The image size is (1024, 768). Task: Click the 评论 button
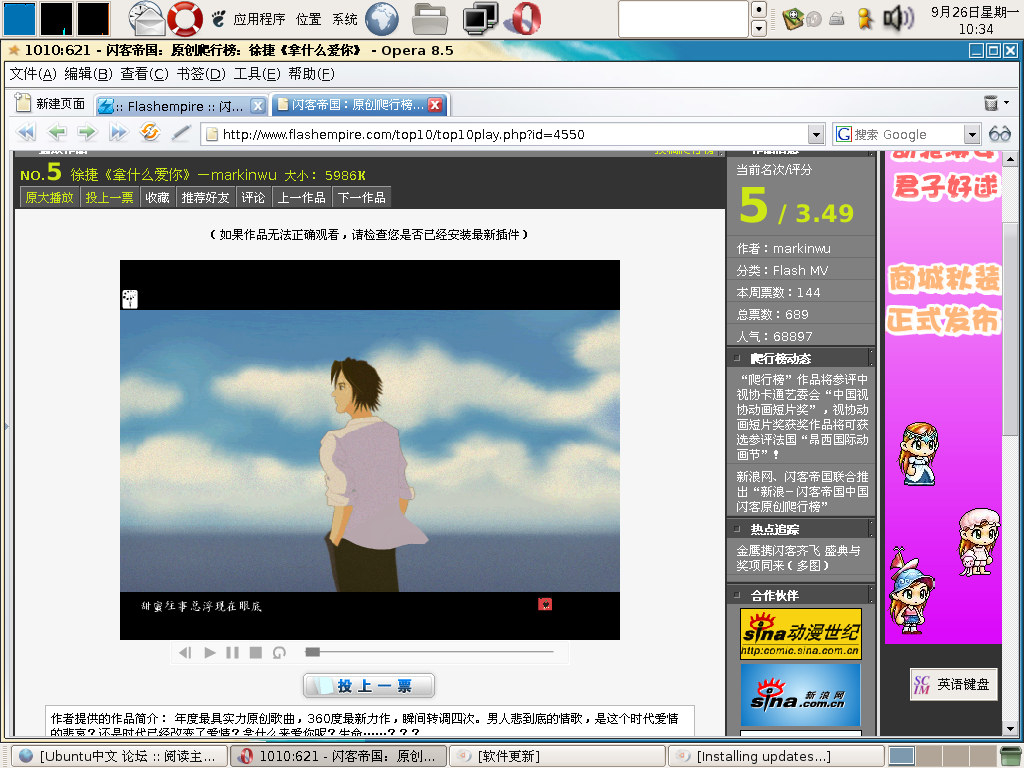(x=253, y=197)
